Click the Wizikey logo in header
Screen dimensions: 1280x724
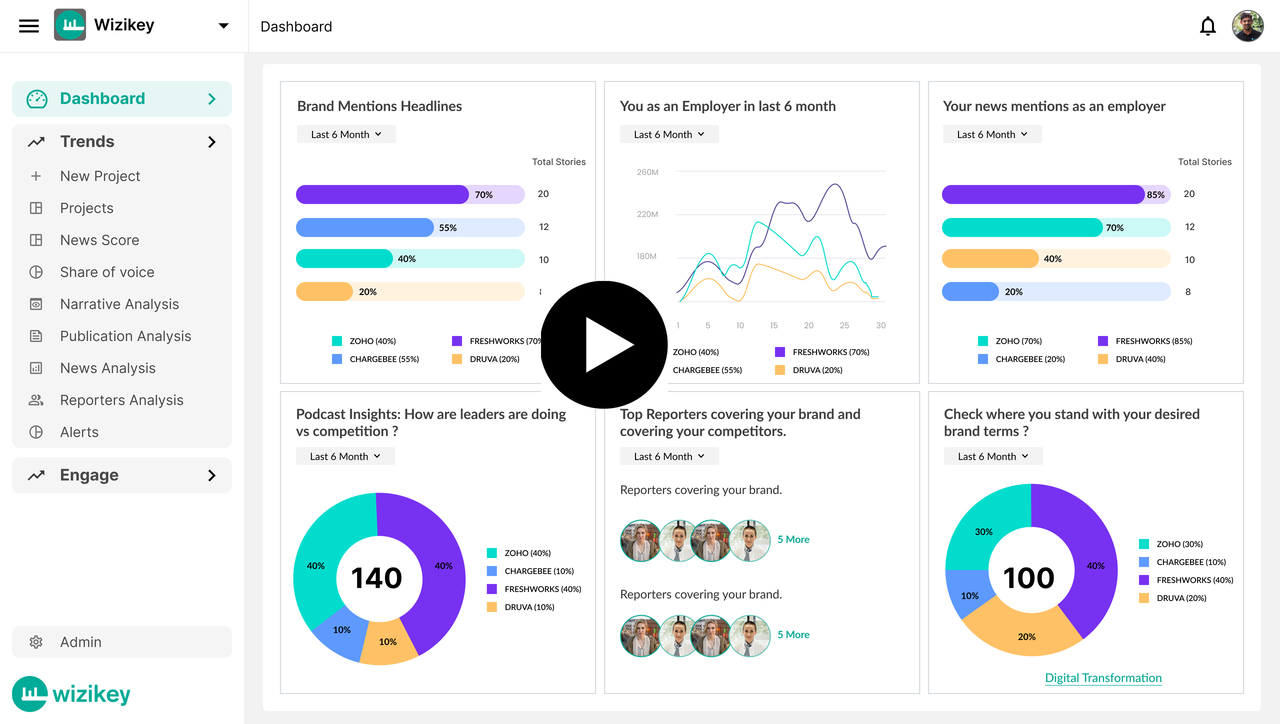tap(70, 26)
